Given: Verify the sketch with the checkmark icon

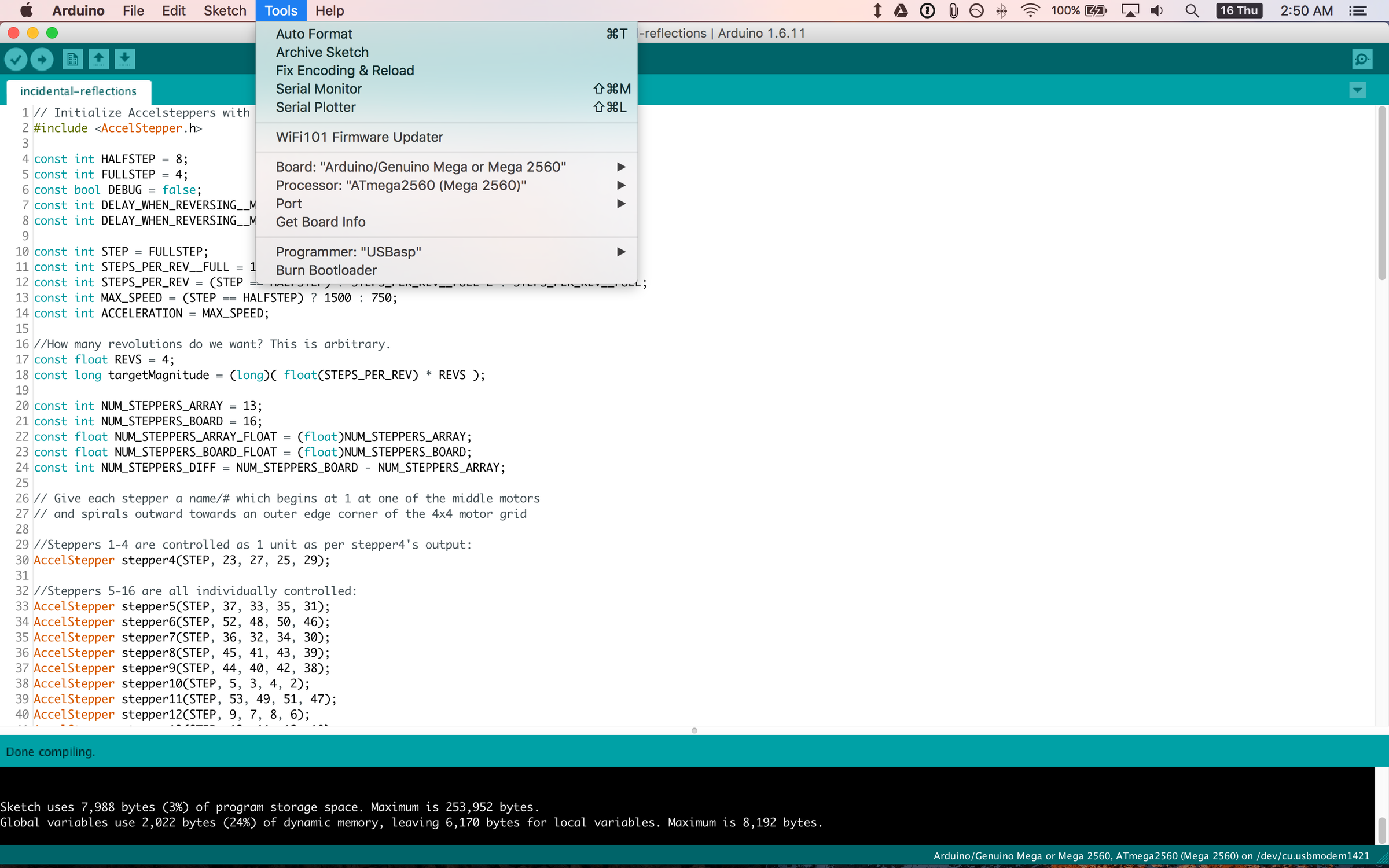Looking at the screenshot, I should point(16,58).
